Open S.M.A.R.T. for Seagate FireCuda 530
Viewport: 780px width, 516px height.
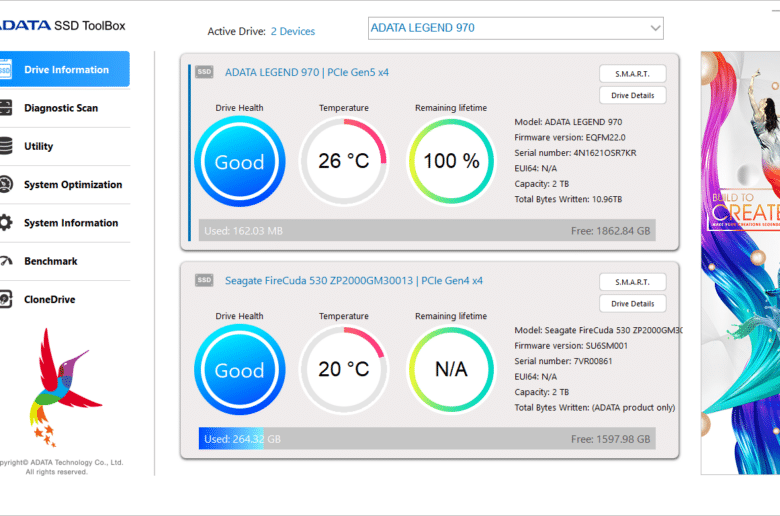pos(632,282)
